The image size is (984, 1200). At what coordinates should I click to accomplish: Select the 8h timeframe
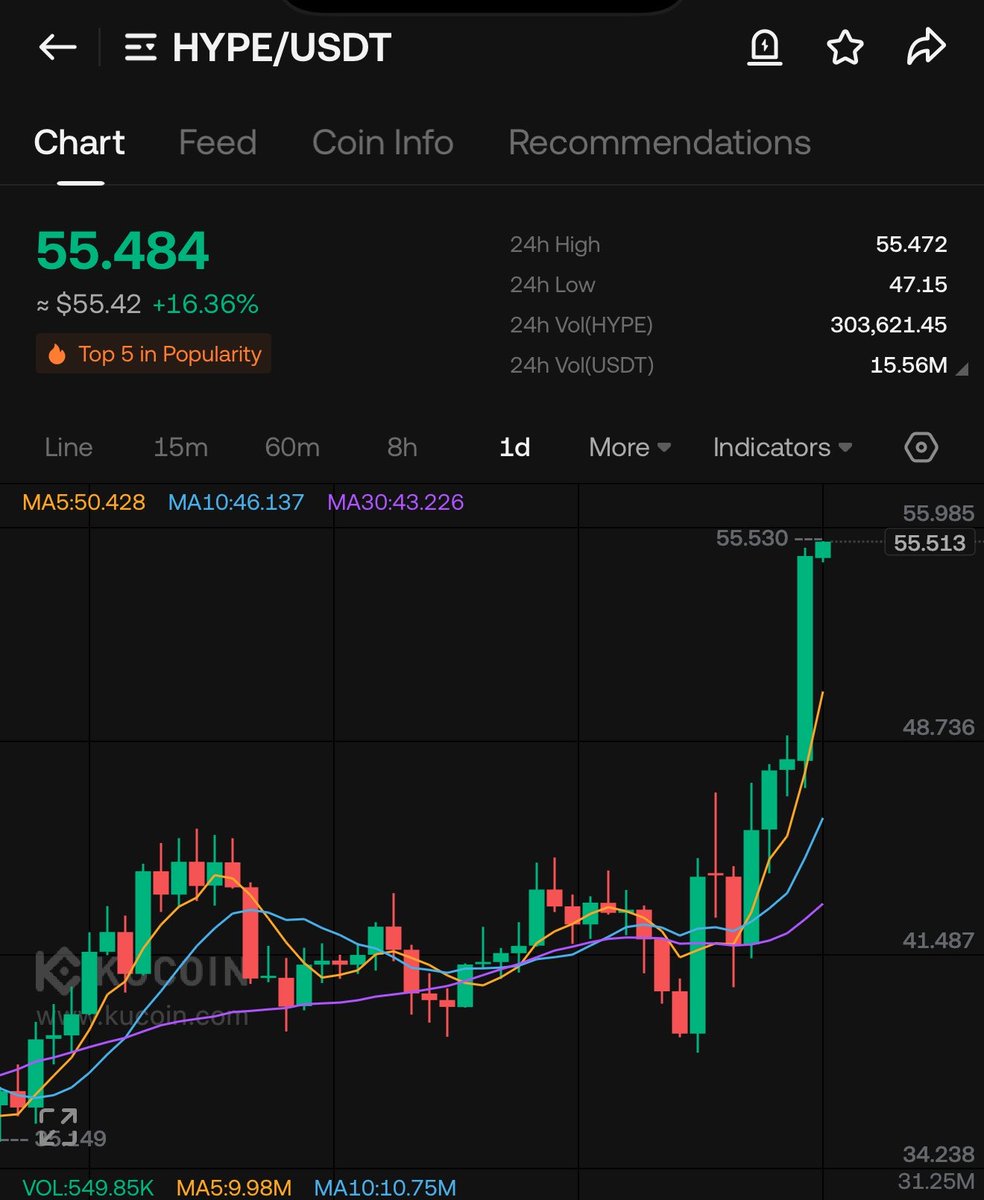click(402, 447)
